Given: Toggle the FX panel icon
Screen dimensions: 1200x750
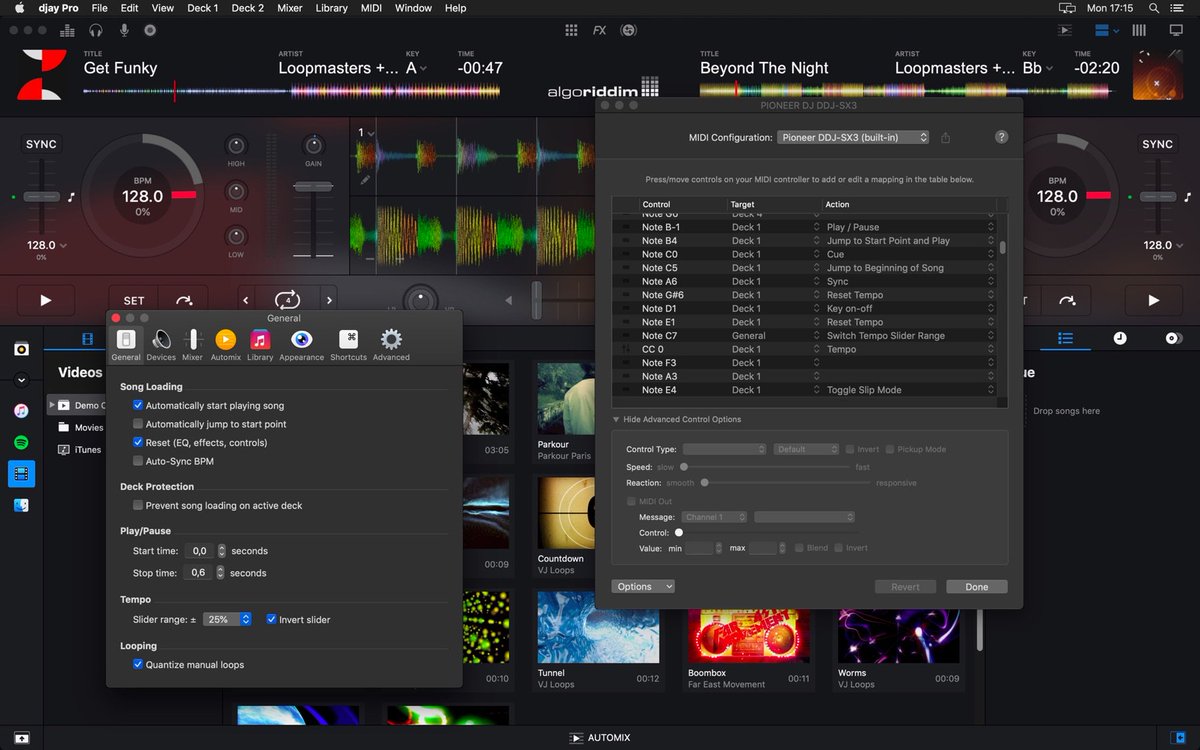Looking at the screenshot, I should point(600,30).
